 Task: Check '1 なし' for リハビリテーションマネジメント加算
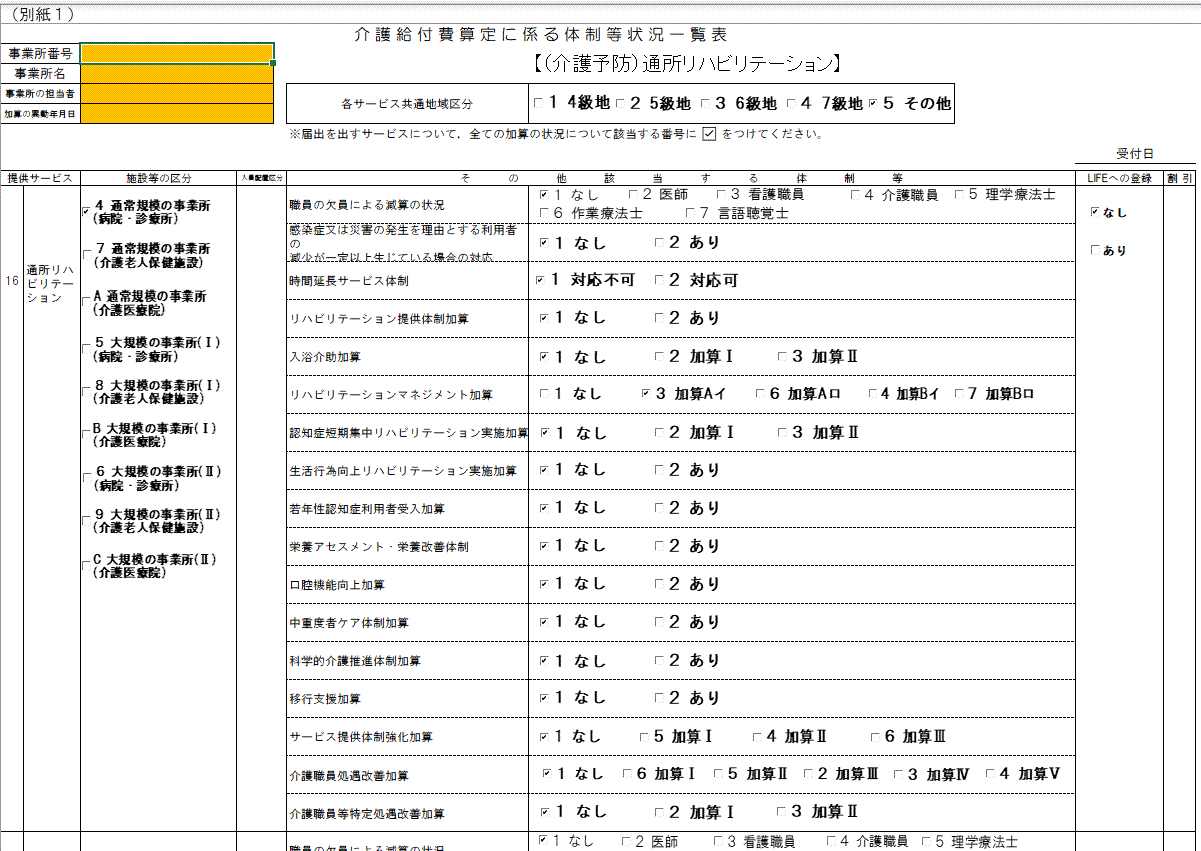coord(544,394)
